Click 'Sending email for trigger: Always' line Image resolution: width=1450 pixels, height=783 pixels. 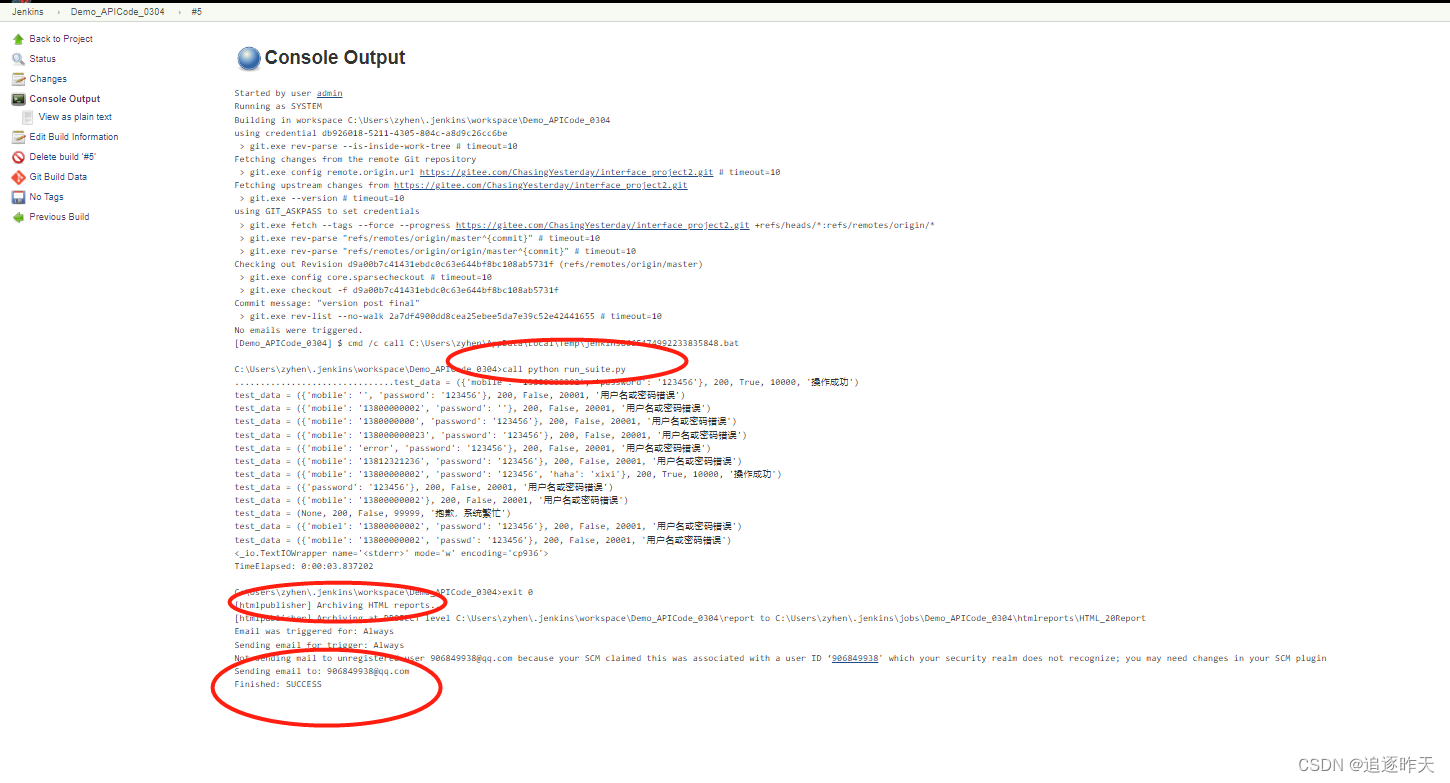tap(319, 645)
